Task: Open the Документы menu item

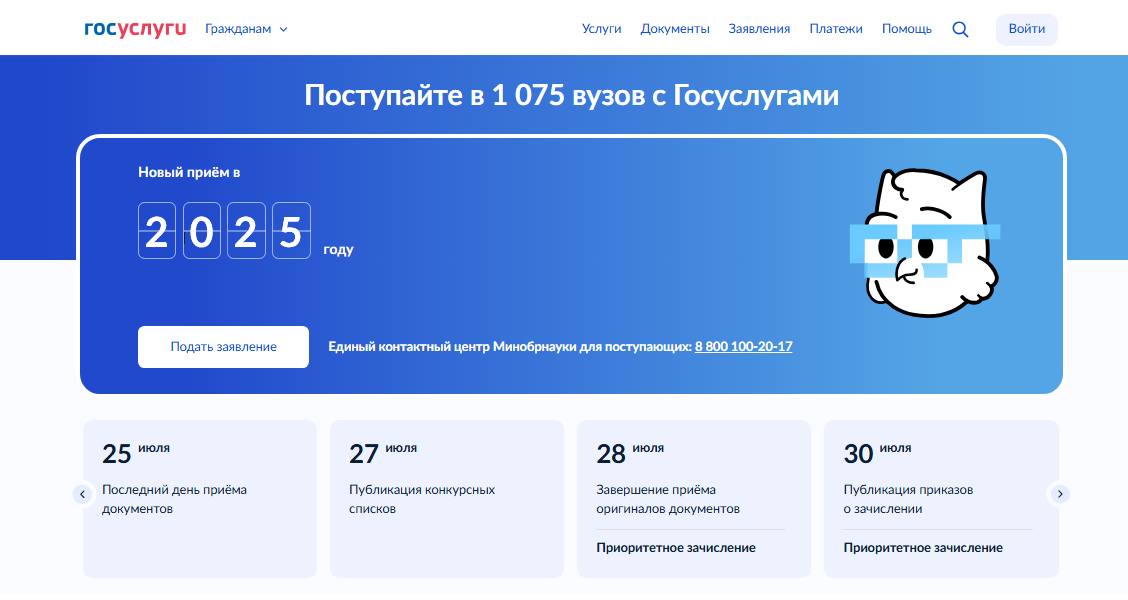Action: (x=675, y=29)
